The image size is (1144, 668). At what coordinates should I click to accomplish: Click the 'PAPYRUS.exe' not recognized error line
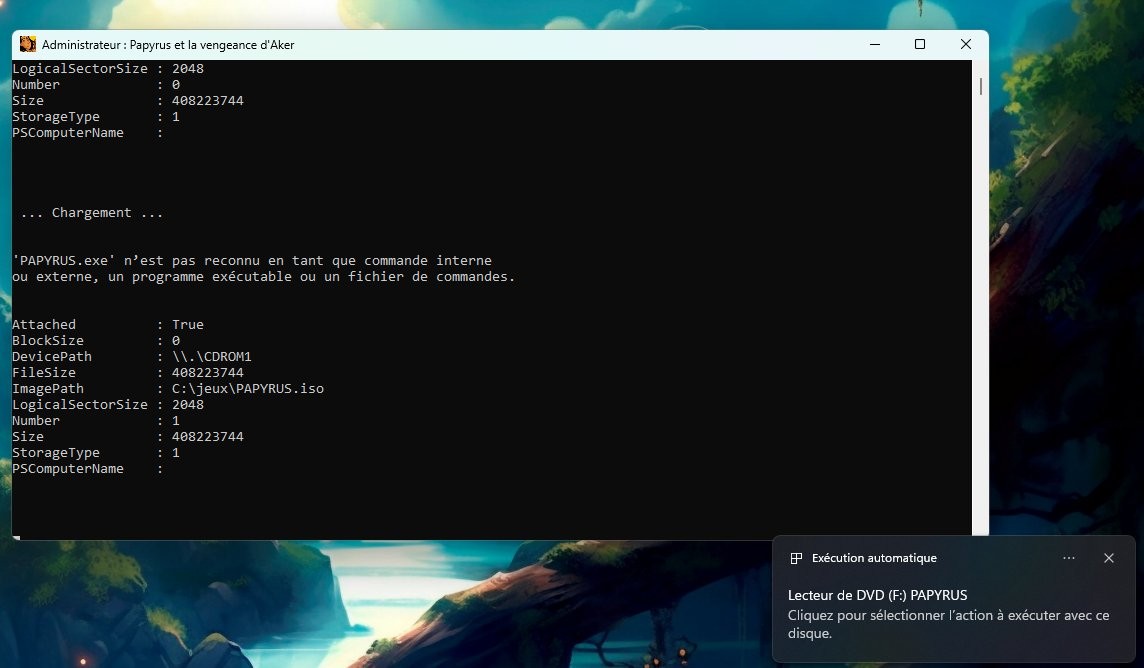pyautogui.click(x=252, y=260)
